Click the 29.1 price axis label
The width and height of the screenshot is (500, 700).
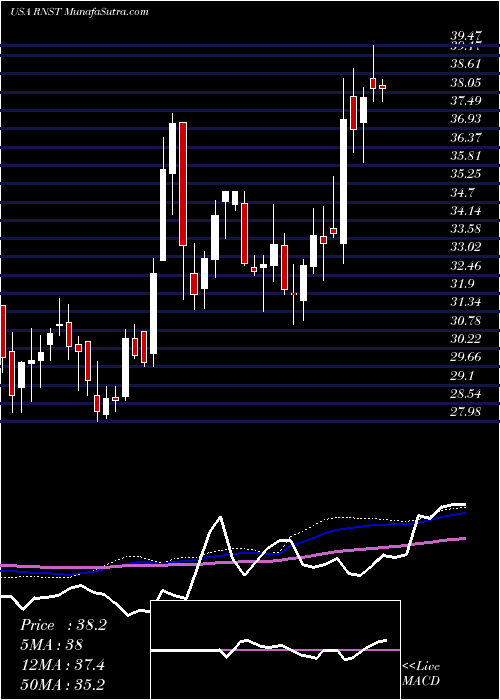(x=462, y=376)
